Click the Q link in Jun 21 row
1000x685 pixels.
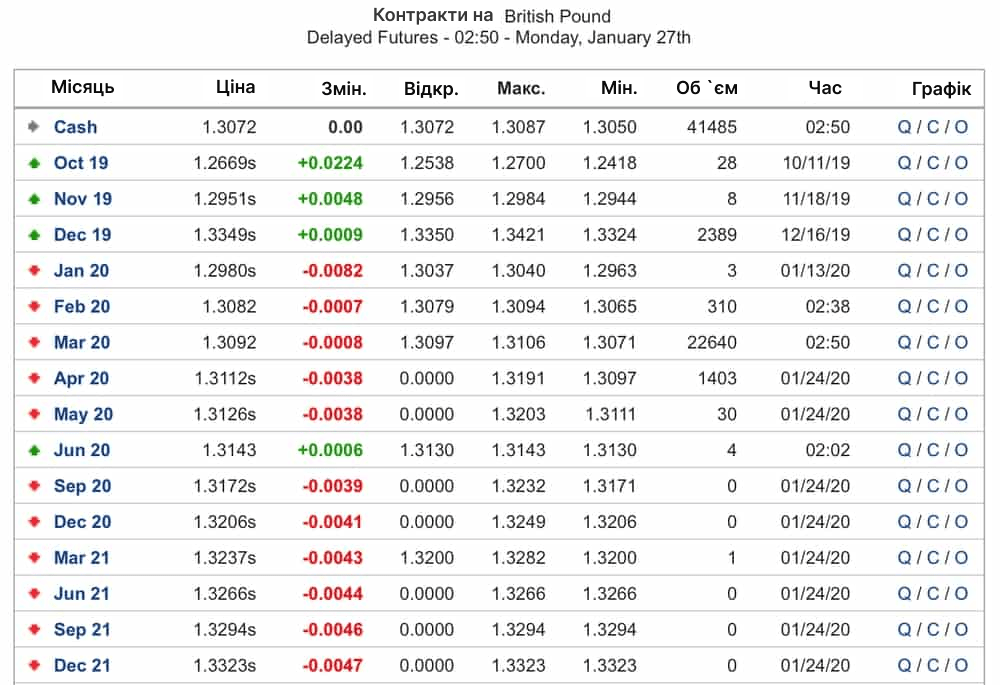click(x=904, y=593)
